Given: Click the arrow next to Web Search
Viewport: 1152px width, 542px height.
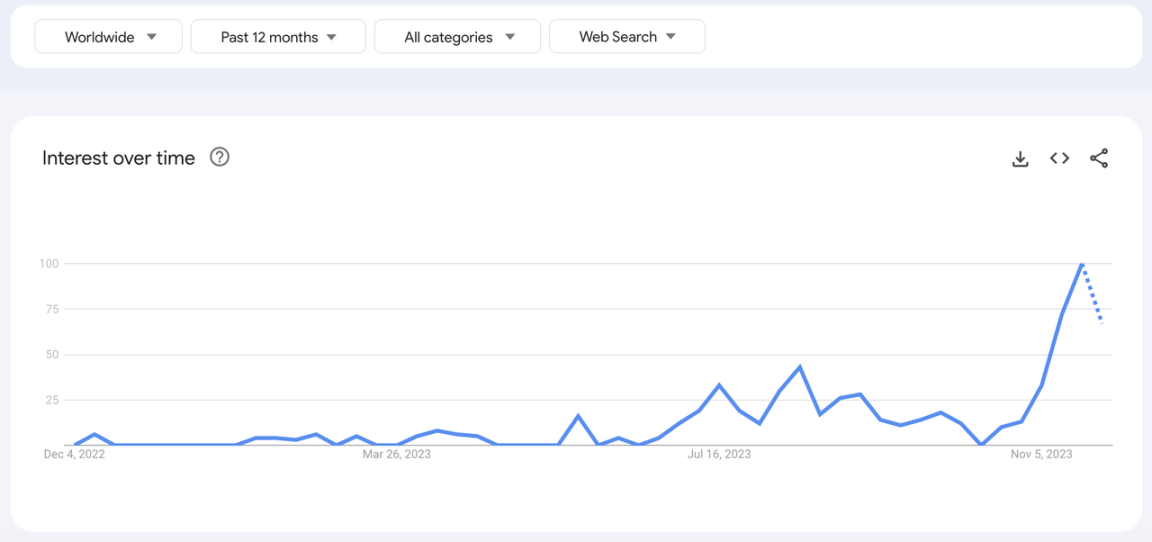Looking at the screenshot, I should click(671, 37).
